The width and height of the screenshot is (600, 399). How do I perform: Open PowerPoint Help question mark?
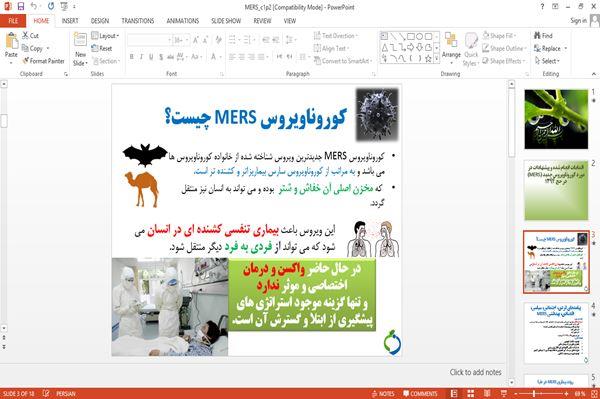coord(542,7)
